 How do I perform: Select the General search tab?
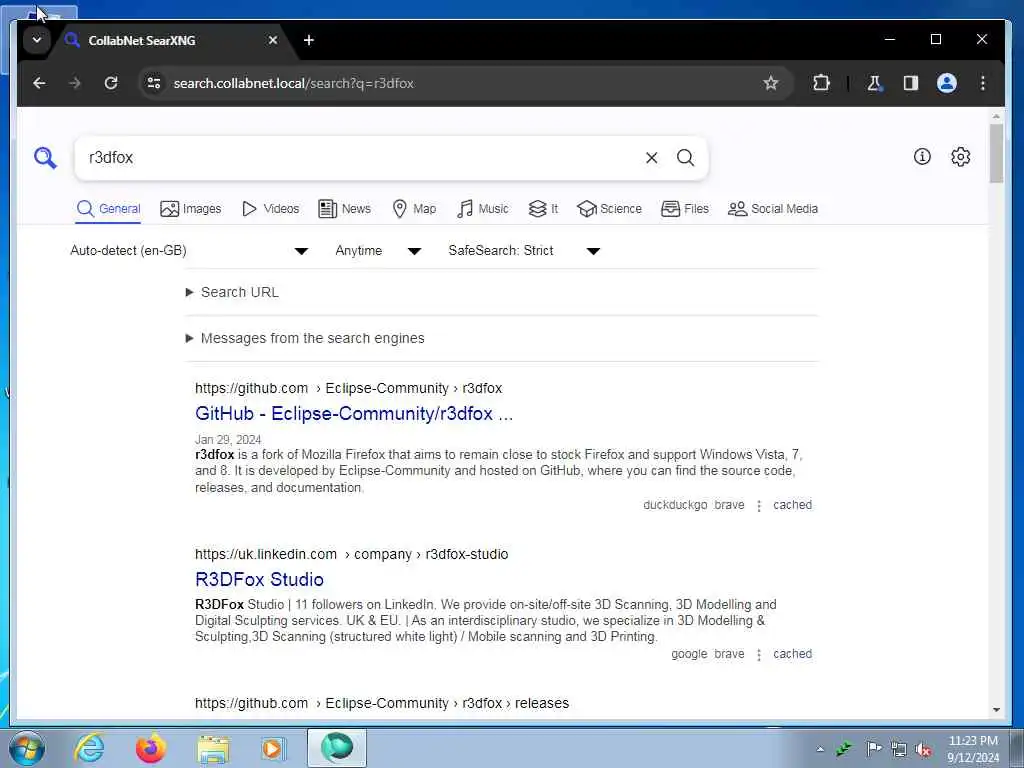click(108, 209)
